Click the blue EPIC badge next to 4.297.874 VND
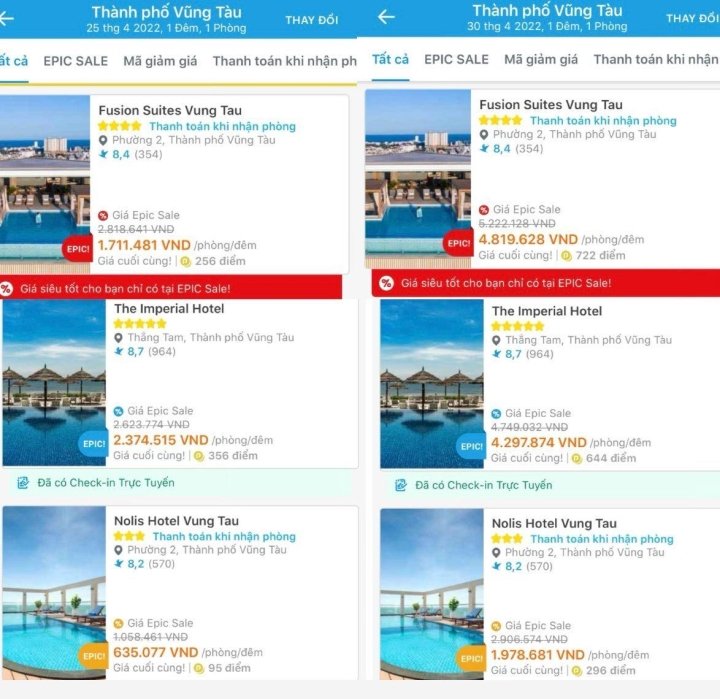The height and width of the screenshot is (699, 720). (x=472, y=446)
